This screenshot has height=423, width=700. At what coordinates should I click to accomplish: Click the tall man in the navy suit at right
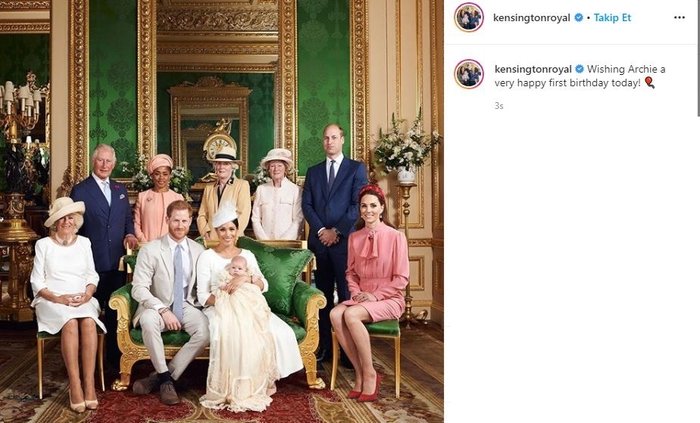click(333, 223)
